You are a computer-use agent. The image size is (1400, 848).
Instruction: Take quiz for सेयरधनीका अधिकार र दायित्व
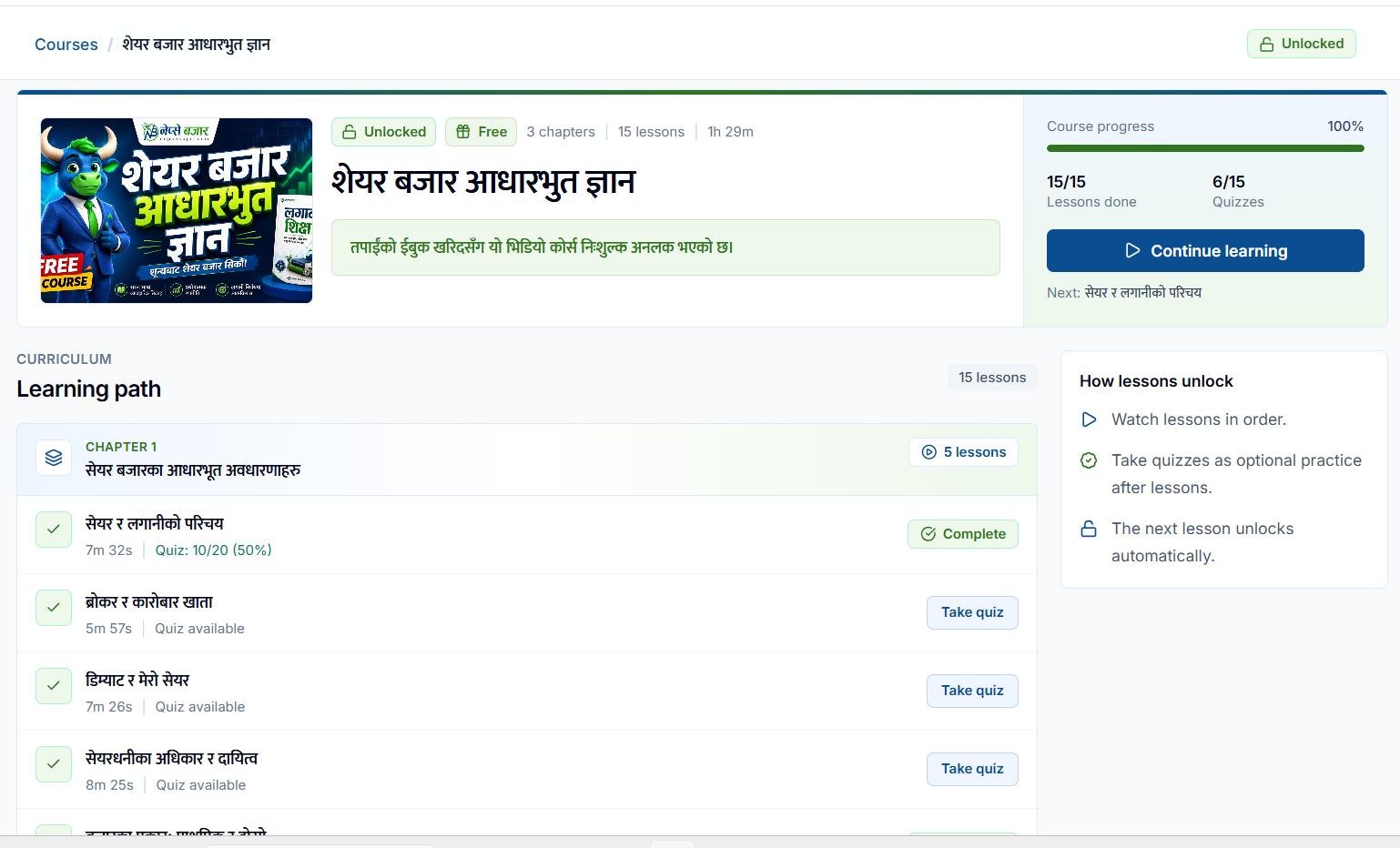tap(972, 769)
